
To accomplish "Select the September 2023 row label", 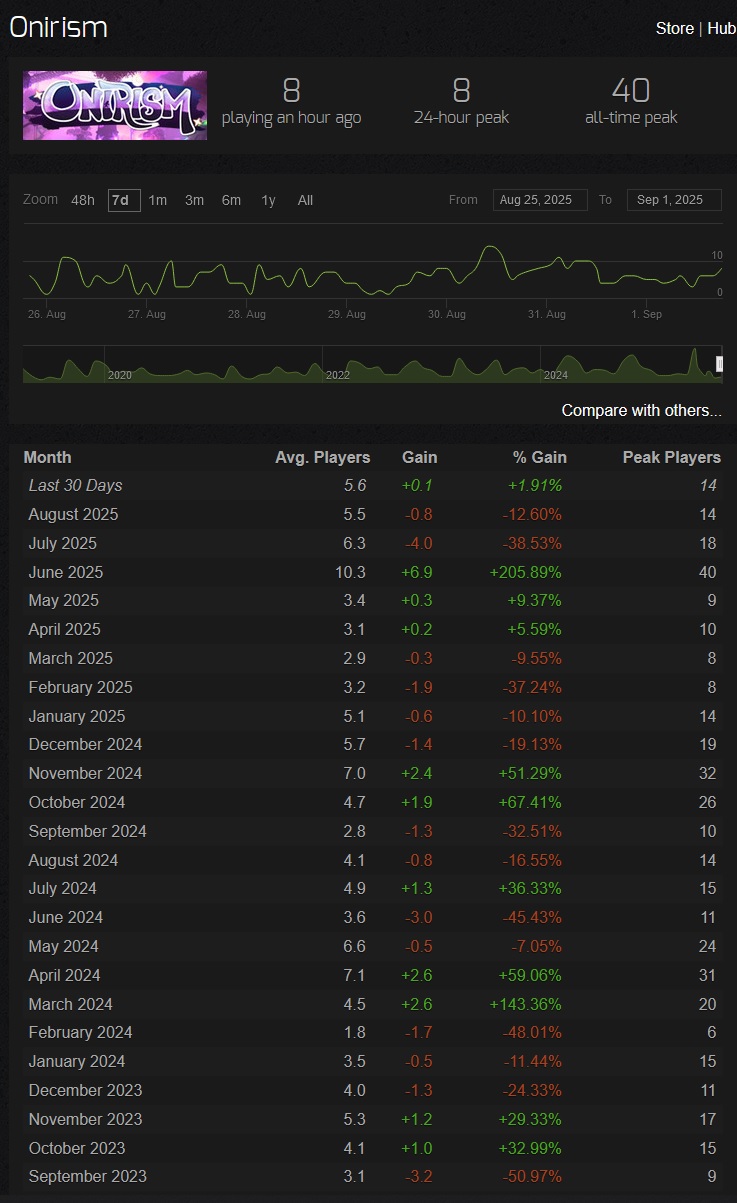I will pyautogui.click(x=87, y=1176).
